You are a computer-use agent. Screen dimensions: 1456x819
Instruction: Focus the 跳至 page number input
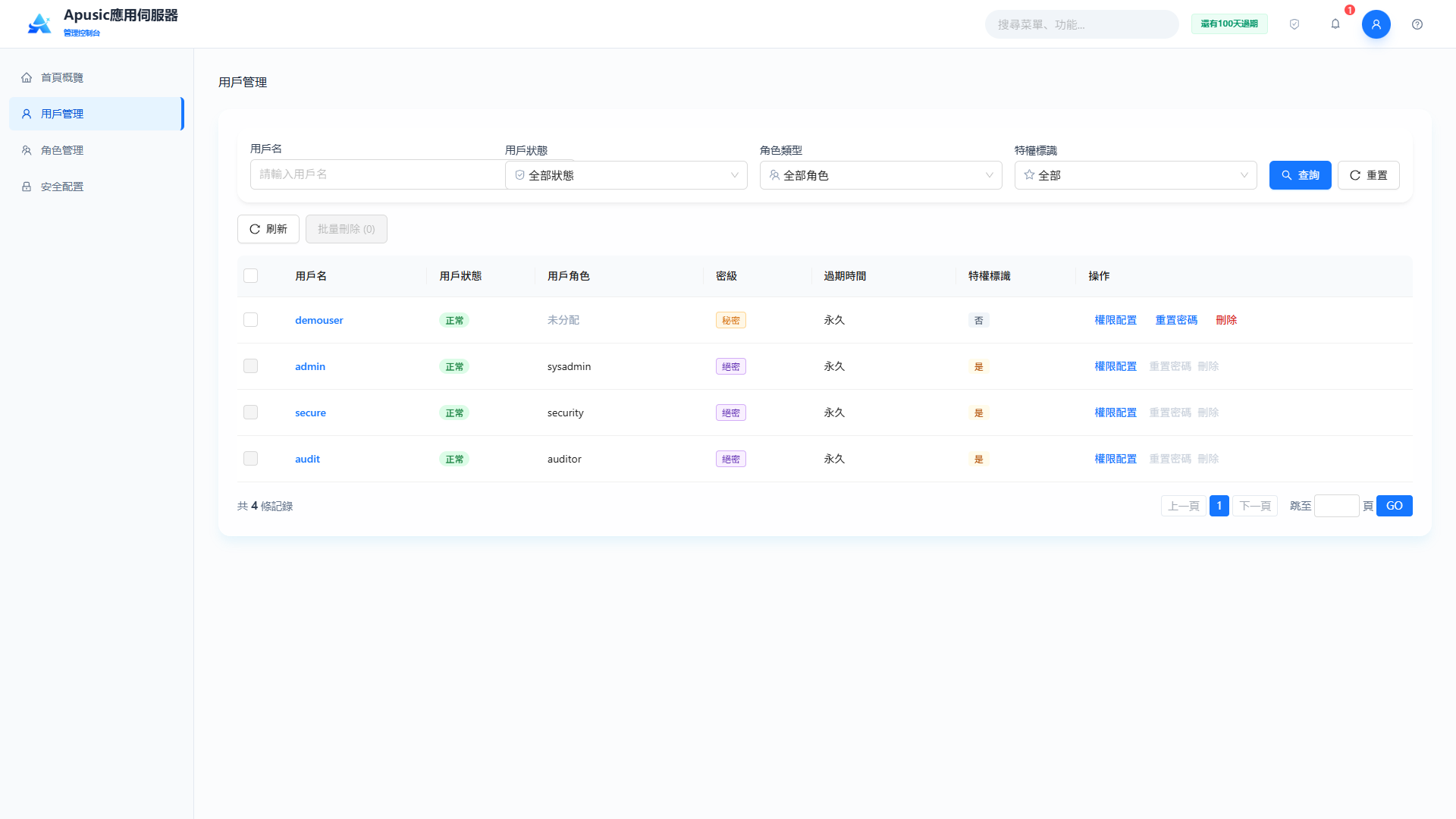click(1337, 506)
